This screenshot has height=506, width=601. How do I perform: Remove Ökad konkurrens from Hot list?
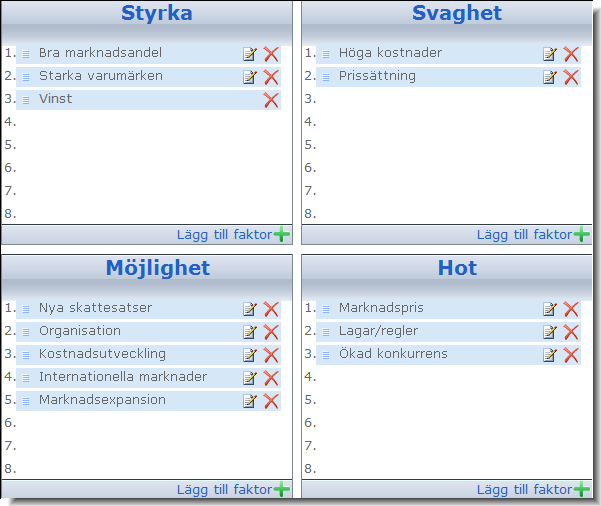571,355
